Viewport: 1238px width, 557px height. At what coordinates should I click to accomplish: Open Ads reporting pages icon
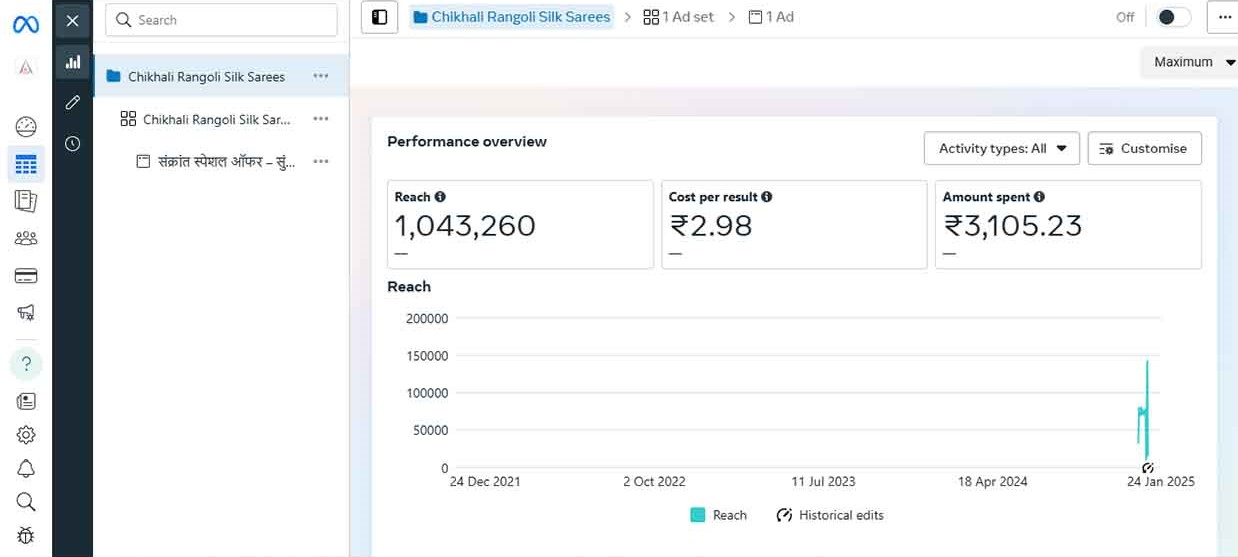click(26, 201)
